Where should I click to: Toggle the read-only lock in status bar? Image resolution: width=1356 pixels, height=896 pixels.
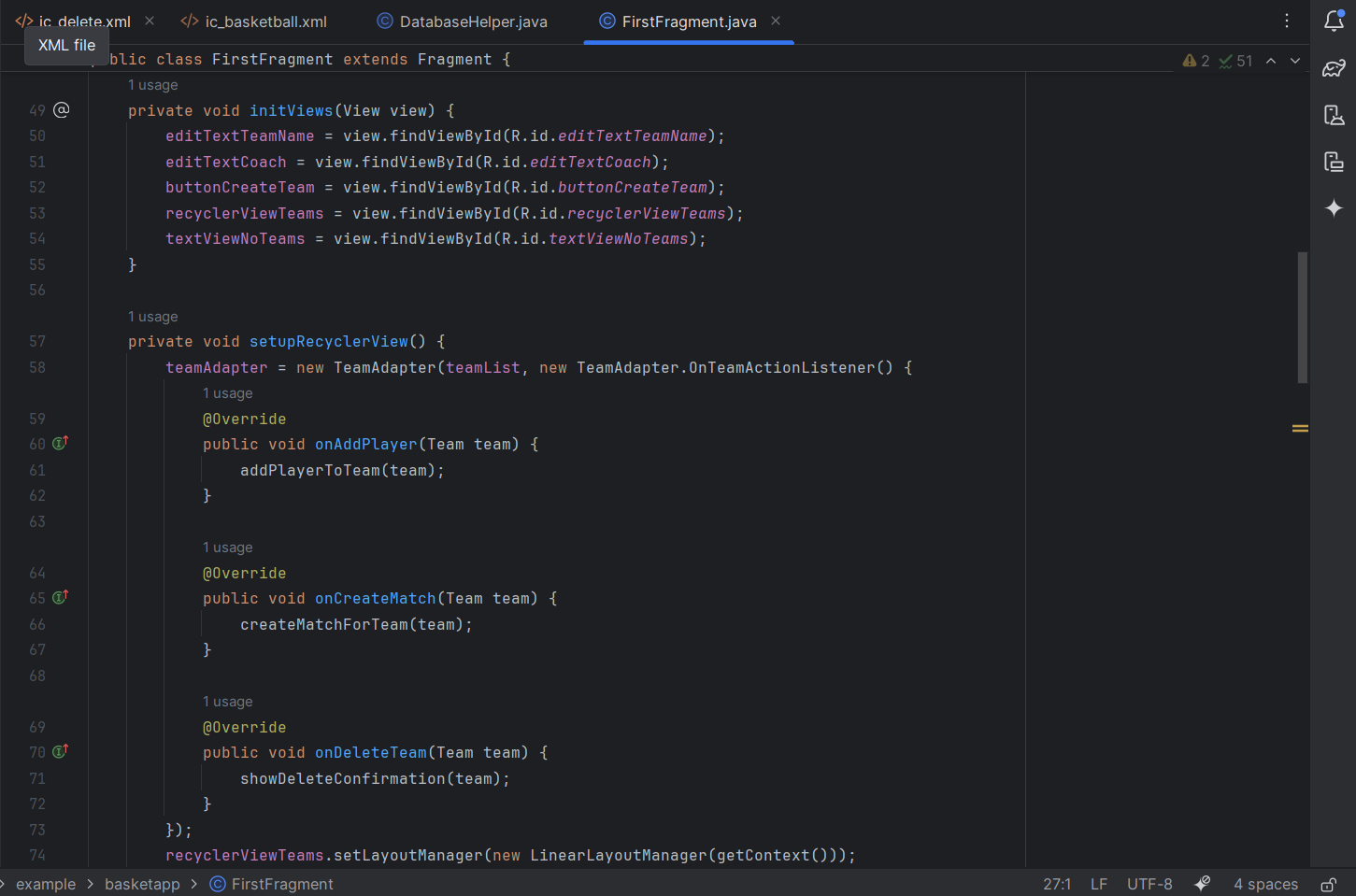click(x=1328, y=884)
